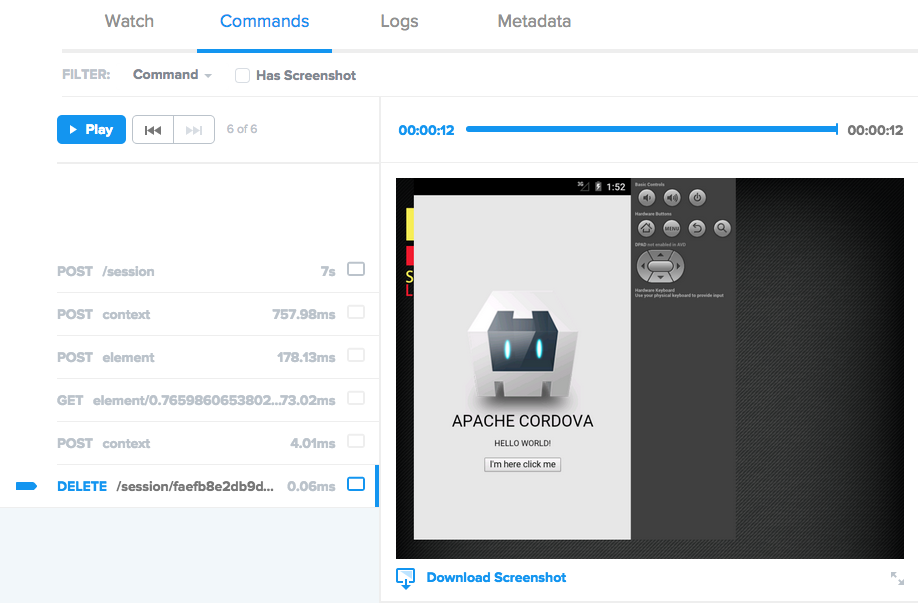Select the POST context 757.98ms command
Viewport: 918px width, 603px height.
click(218, 314)
